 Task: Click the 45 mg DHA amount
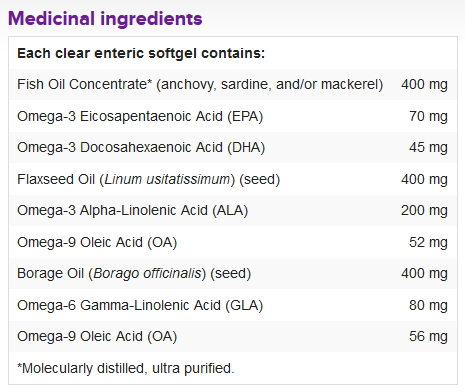[428, 147]
